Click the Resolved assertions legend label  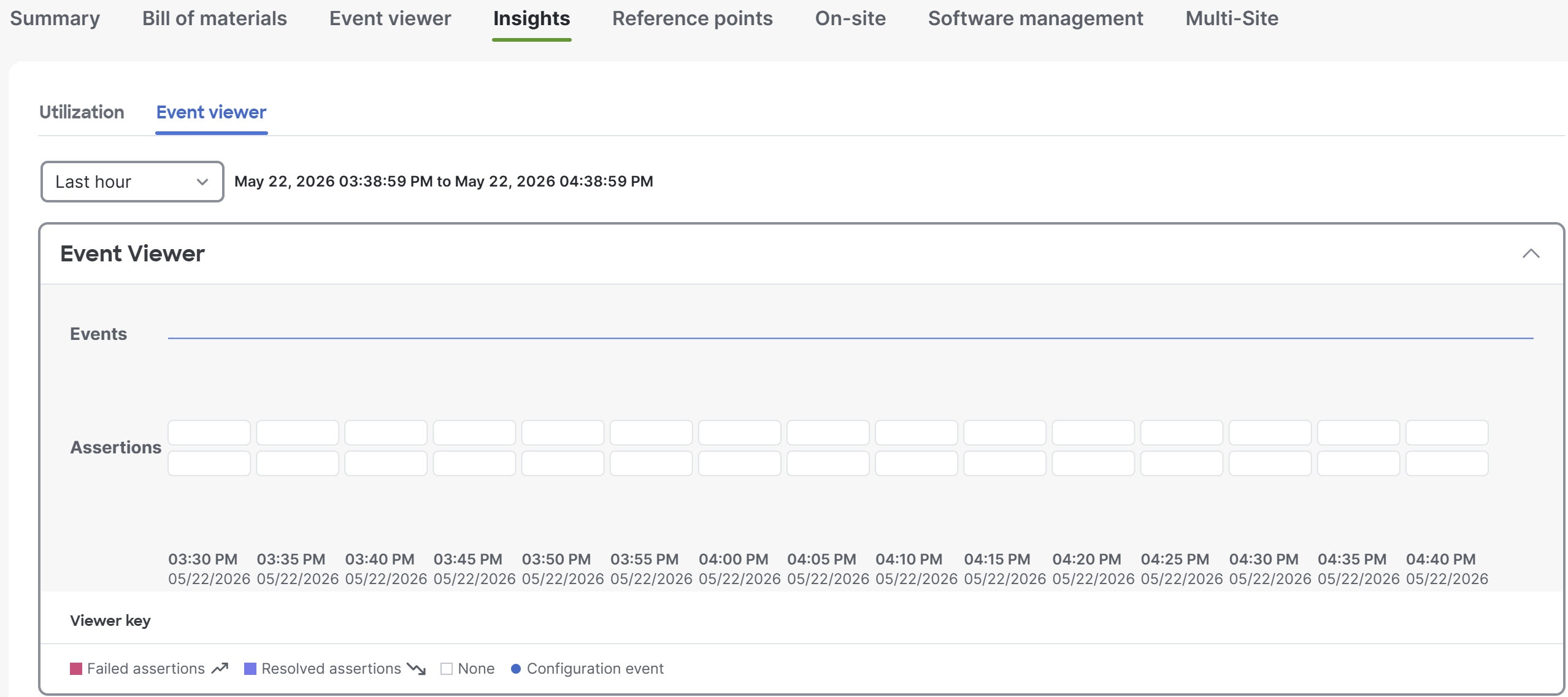coord(331,669)
